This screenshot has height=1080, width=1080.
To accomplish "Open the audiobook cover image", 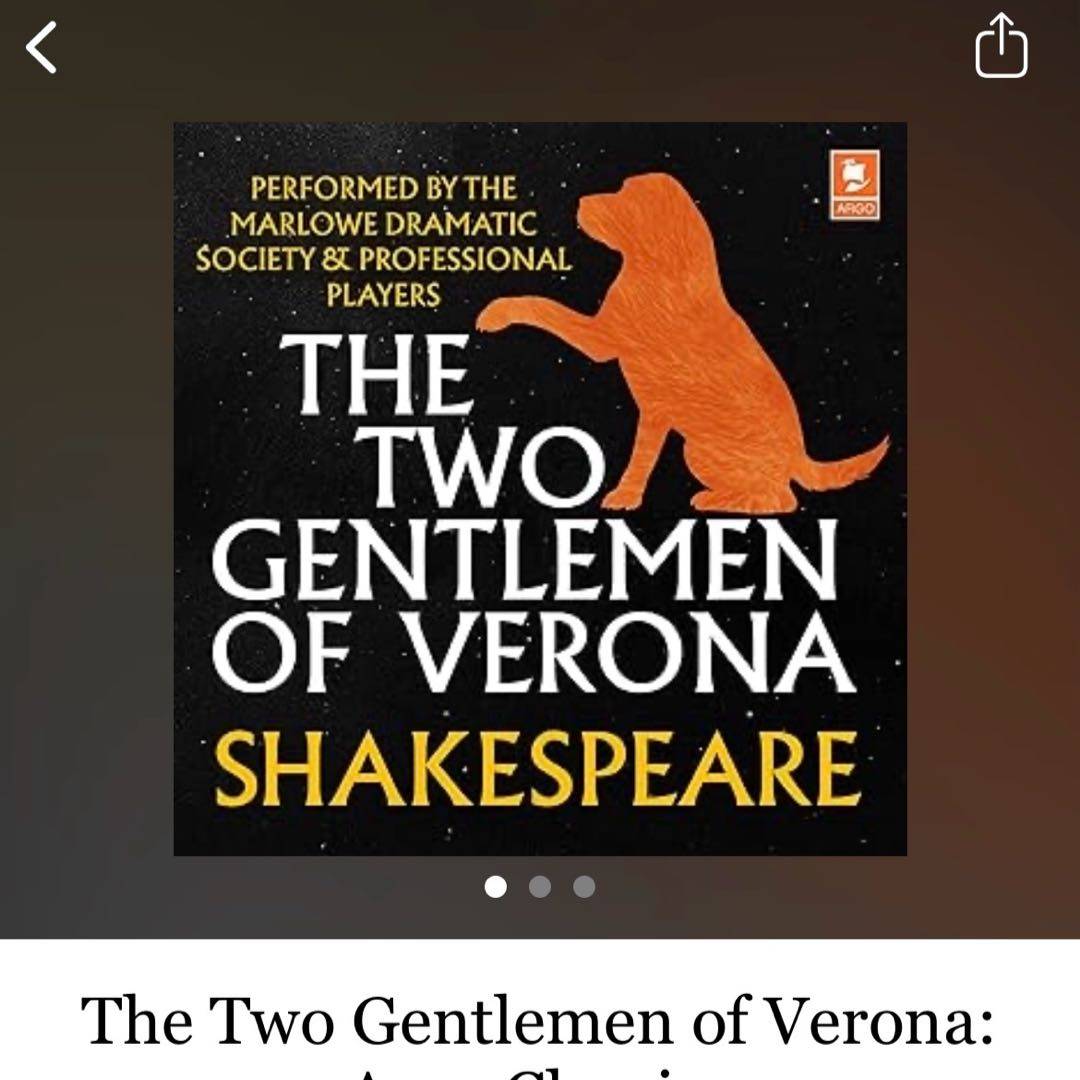I will (540, 489).
